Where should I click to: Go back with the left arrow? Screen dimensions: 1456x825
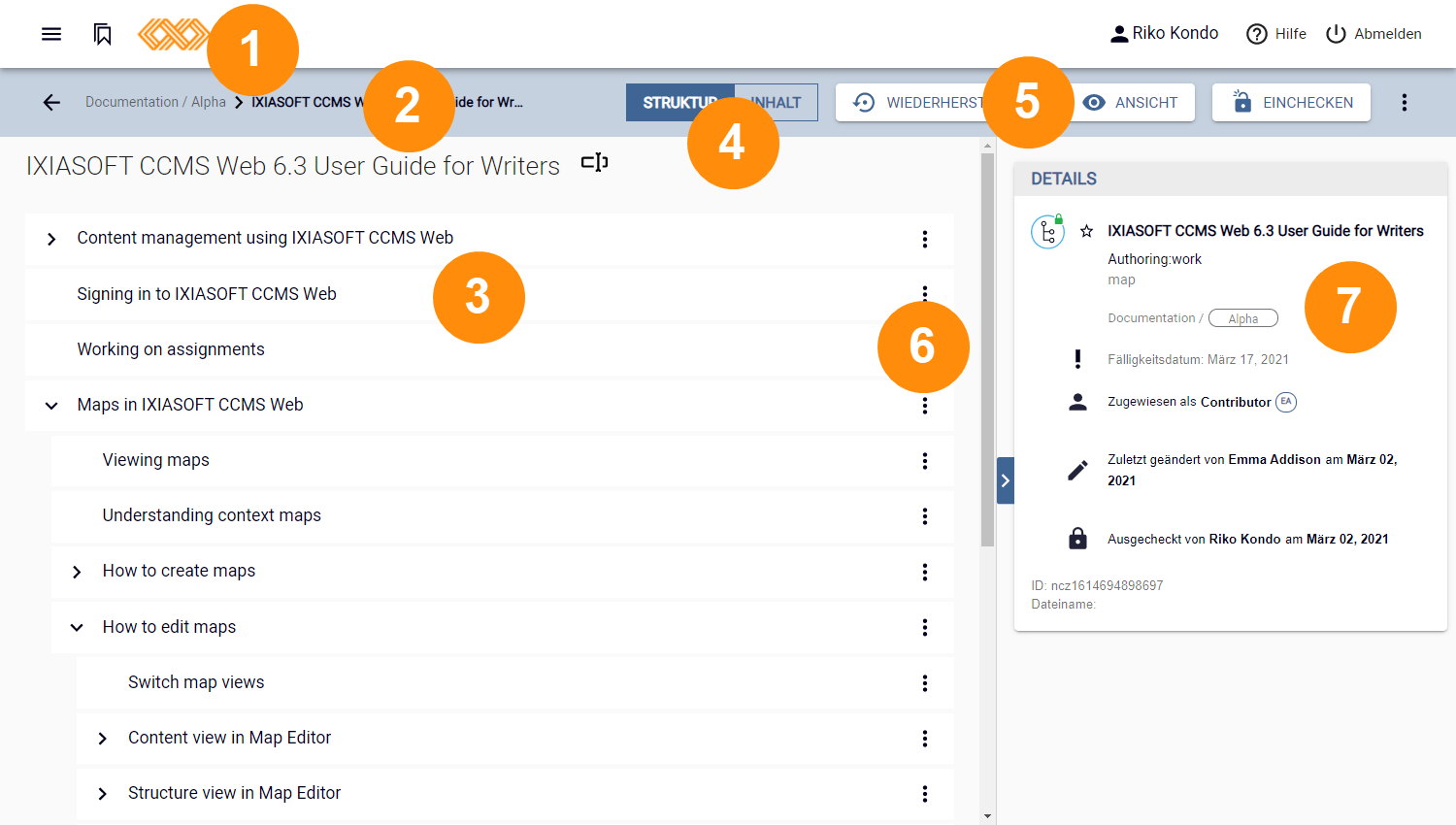click(51, 102)
